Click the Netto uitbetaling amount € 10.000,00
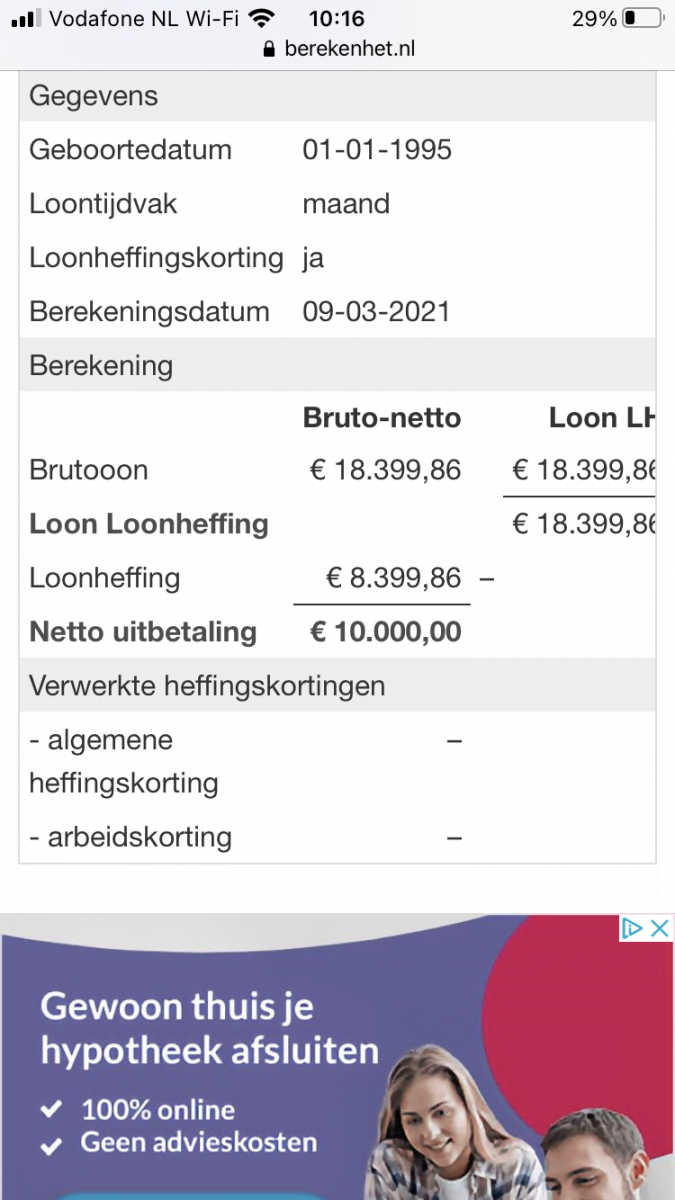The height and width of the screenshot is (1200, 675). 385,632
